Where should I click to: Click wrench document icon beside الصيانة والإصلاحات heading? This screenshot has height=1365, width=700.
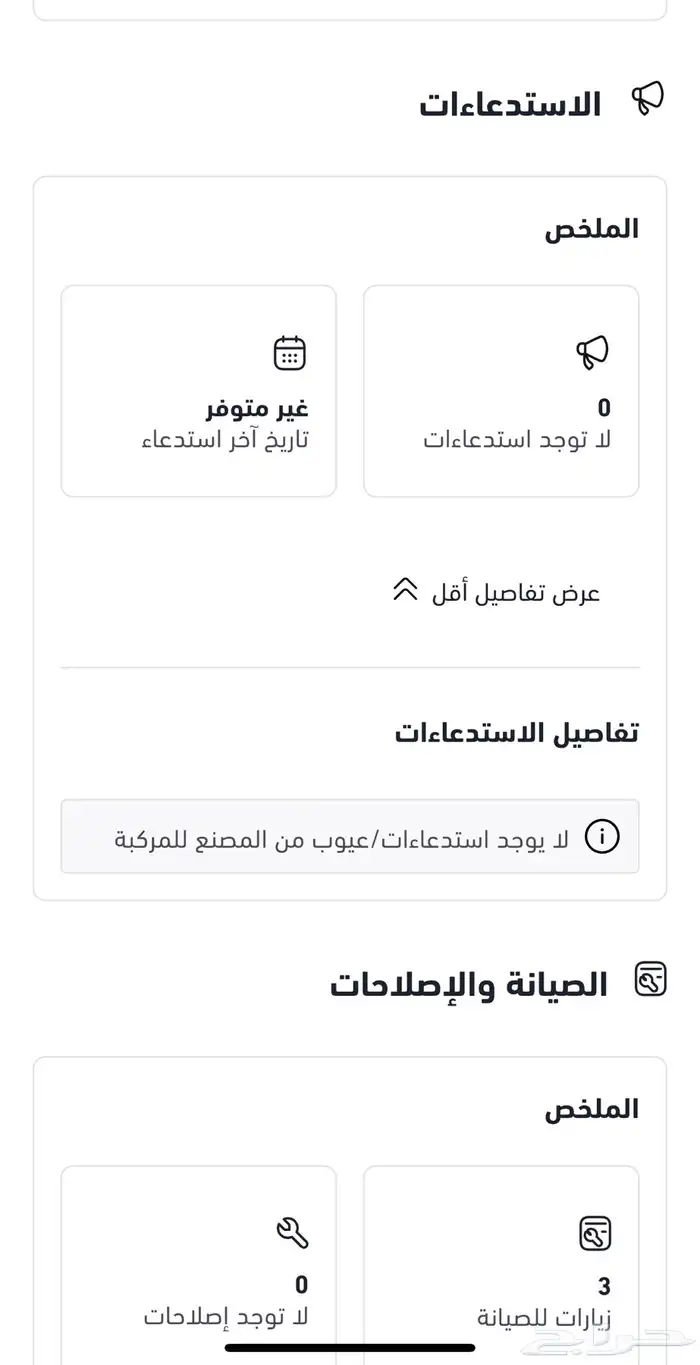click(651, 979)
